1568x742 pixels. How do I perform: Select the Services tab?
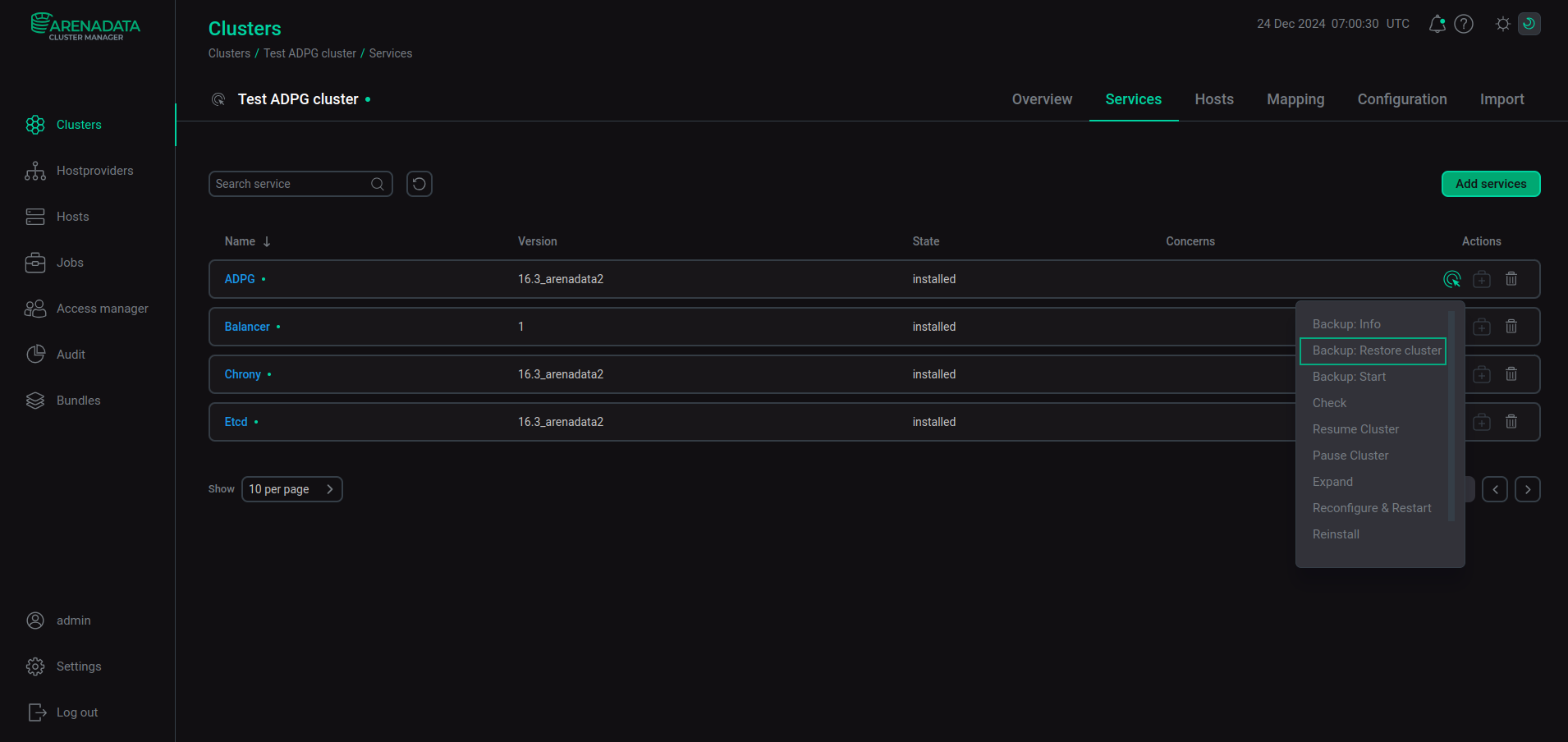tap(1134, 99)
